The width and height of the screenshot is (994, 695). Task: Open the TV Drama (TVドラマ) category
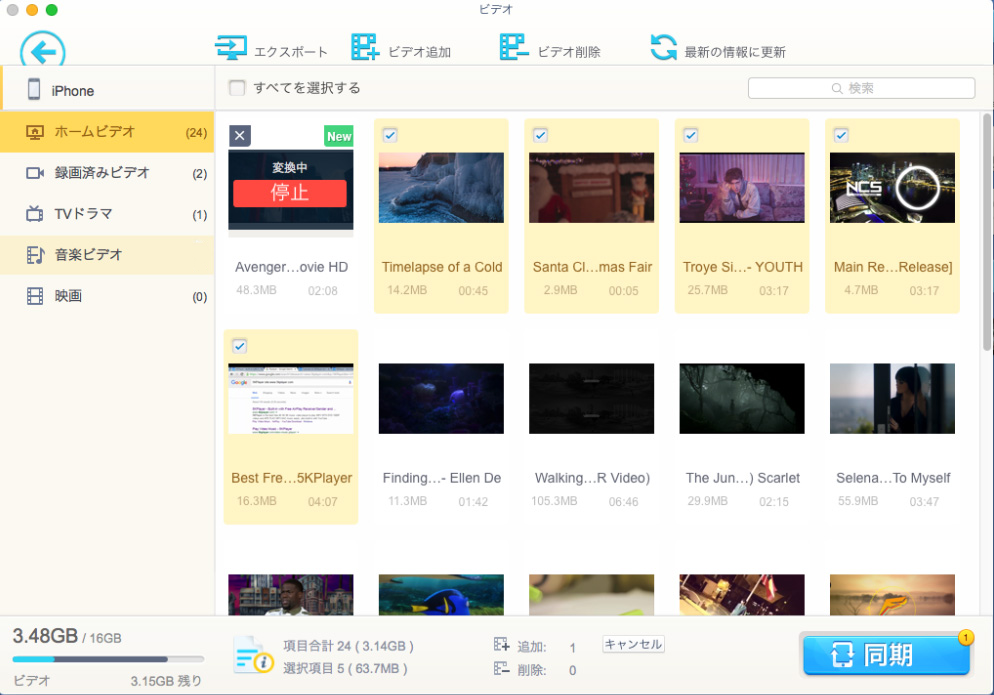pos(107,214)
